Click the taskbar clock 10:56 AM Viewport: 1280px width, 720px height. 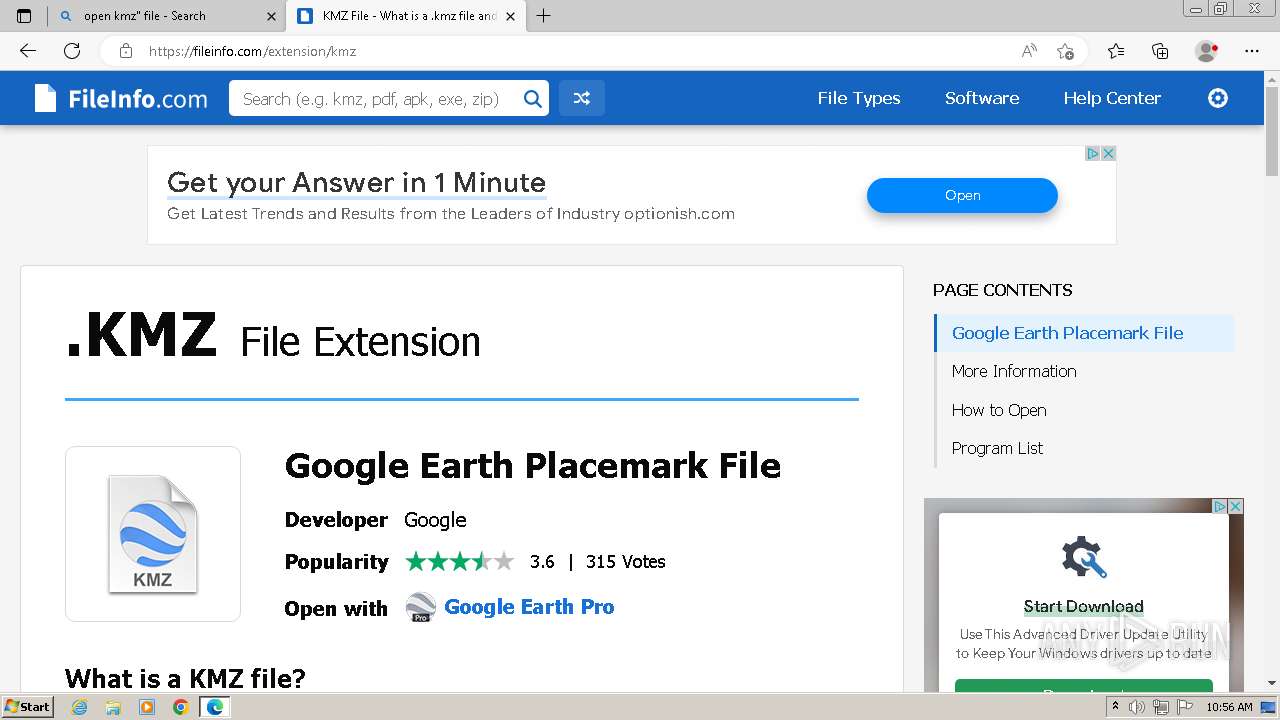1229,707
